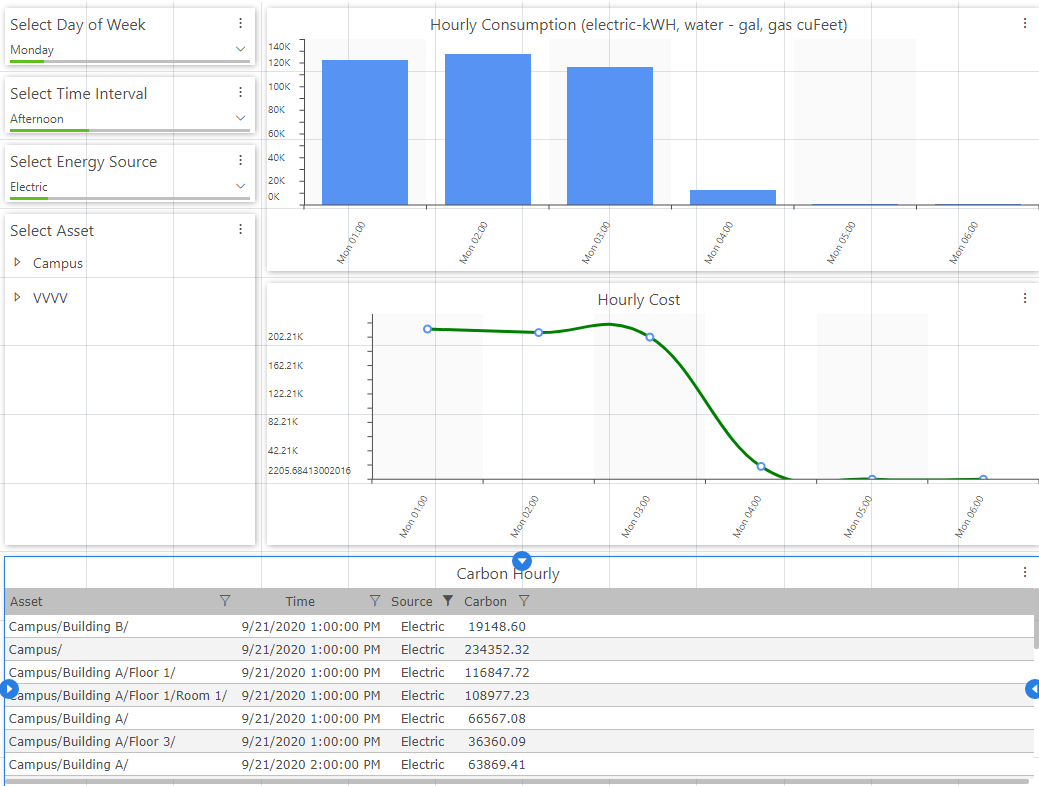
Task: Click carbon value 63869.41
Action: click(497, 765)
